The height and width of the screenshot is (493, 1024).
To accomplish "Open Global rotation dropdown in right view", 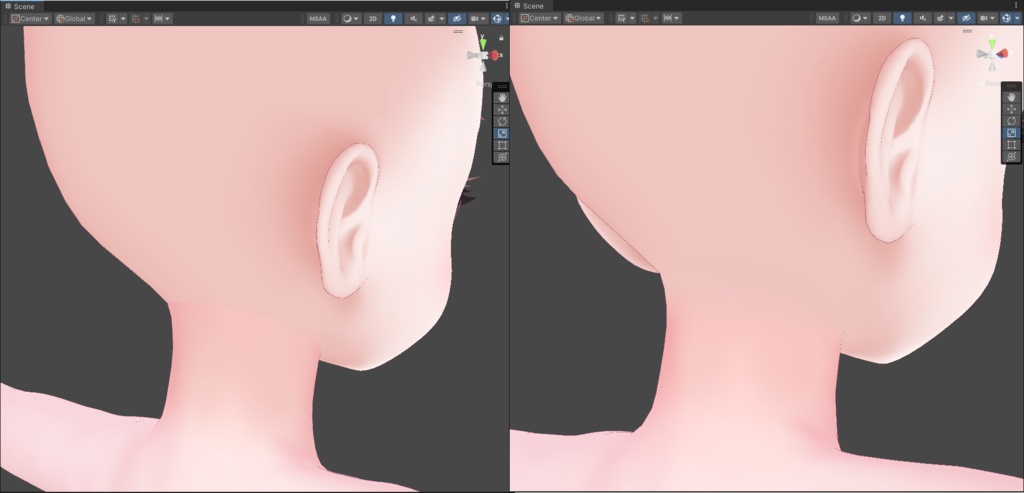I will pos(584,18).
